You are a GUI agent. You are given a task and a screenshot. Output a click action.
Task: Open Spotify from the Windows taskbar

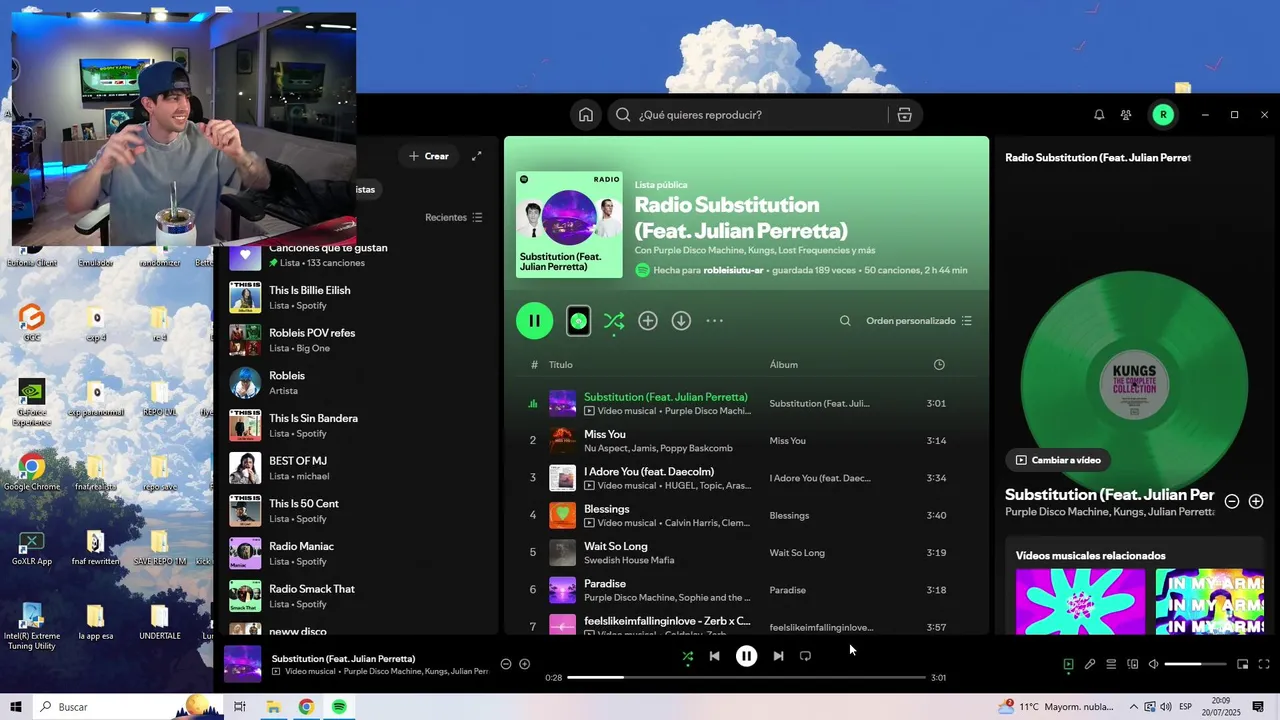pyautogui.click(x=339, y=707)
